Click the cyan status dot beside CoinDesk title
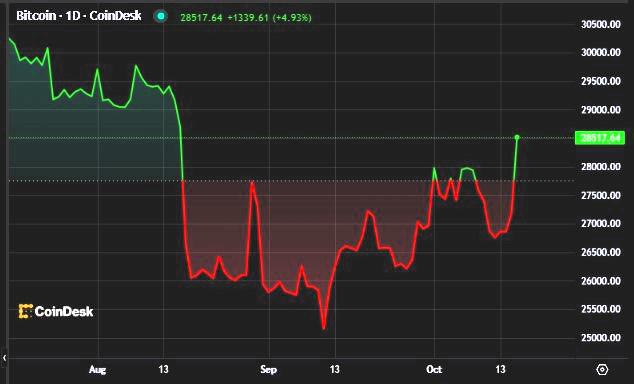Viewport: 634px width, 384px height. (x=161, y=16)
